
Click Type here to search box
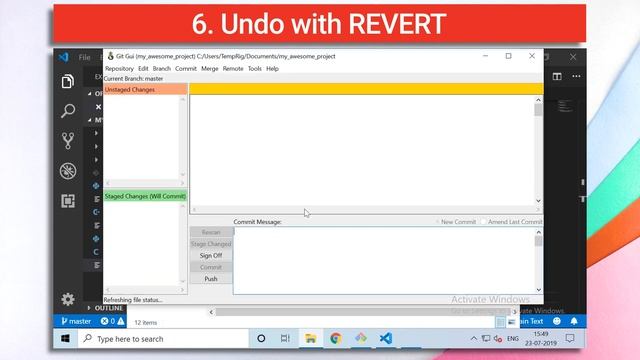[x=163, y=338]
